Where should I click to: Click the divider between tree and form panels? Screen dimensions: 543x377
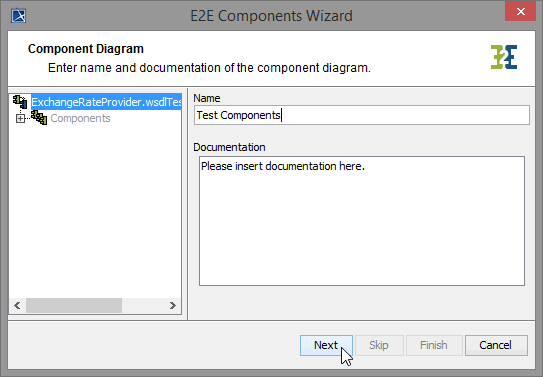(x=187, y=204)
